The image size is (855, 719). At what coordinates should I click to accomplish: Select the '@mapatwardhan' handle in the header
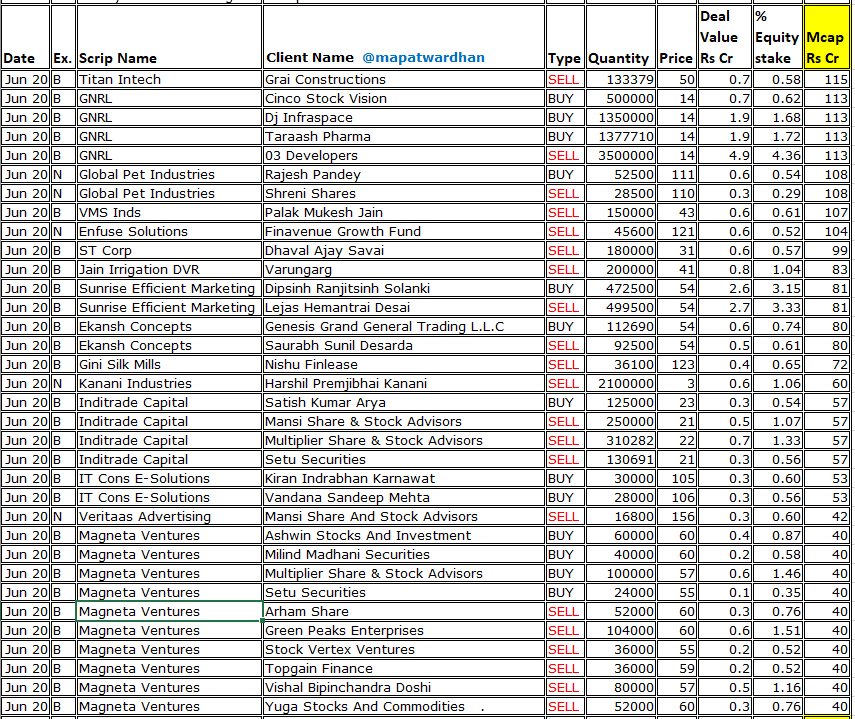(x=423, y=57)
